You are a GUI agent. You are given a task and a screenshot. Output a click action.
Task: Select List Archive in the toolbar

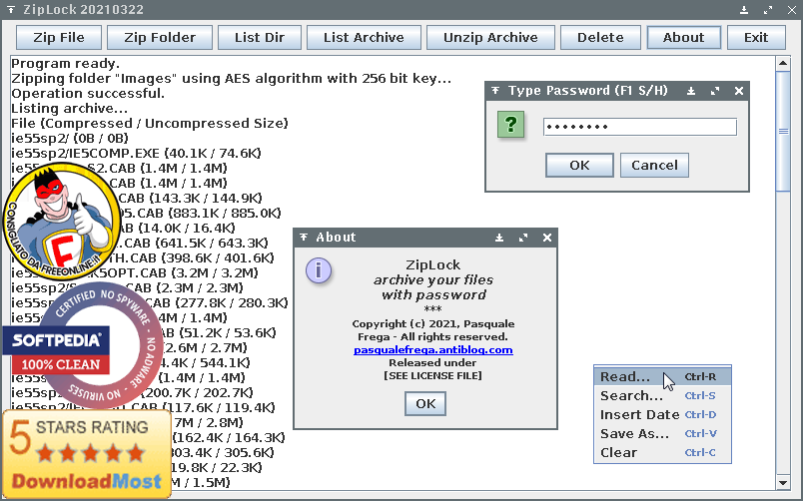pyautogui.click(x=363, y=38)
